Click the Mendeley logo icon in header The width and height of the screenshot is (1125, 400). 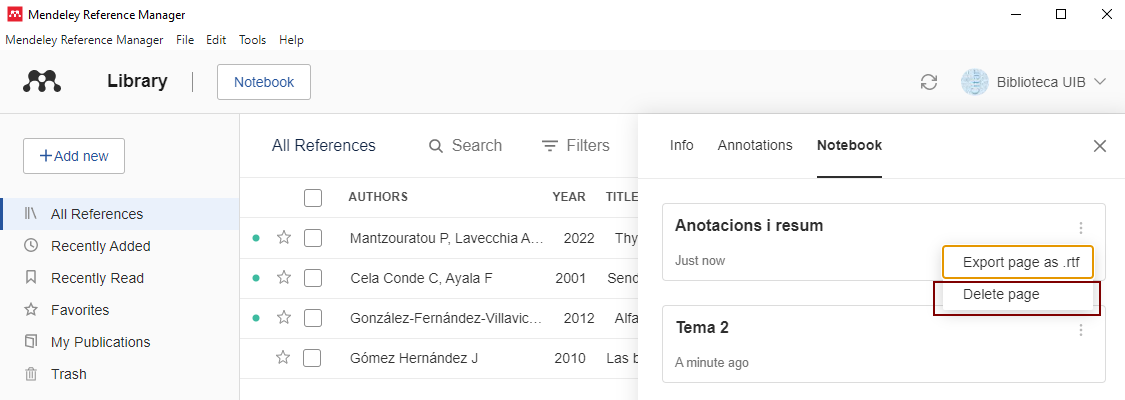[42, 81]
